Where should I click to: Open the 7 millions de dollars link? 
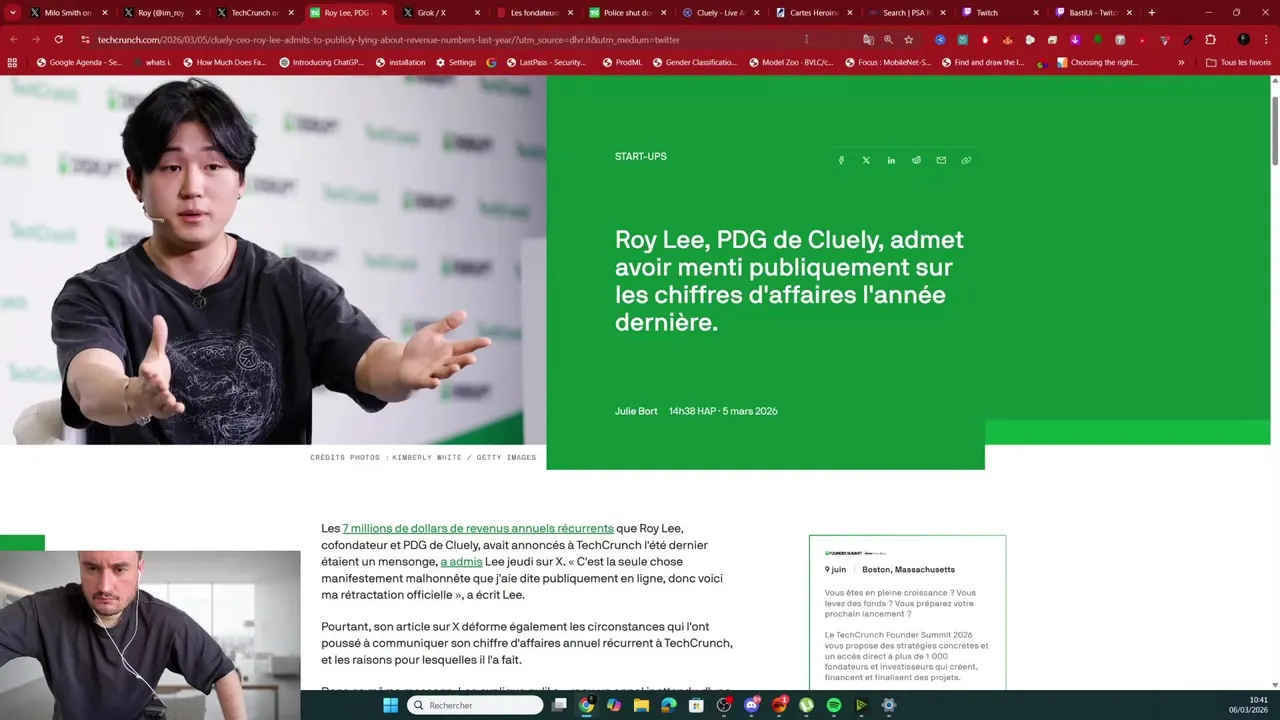click(x=478, y=528)
